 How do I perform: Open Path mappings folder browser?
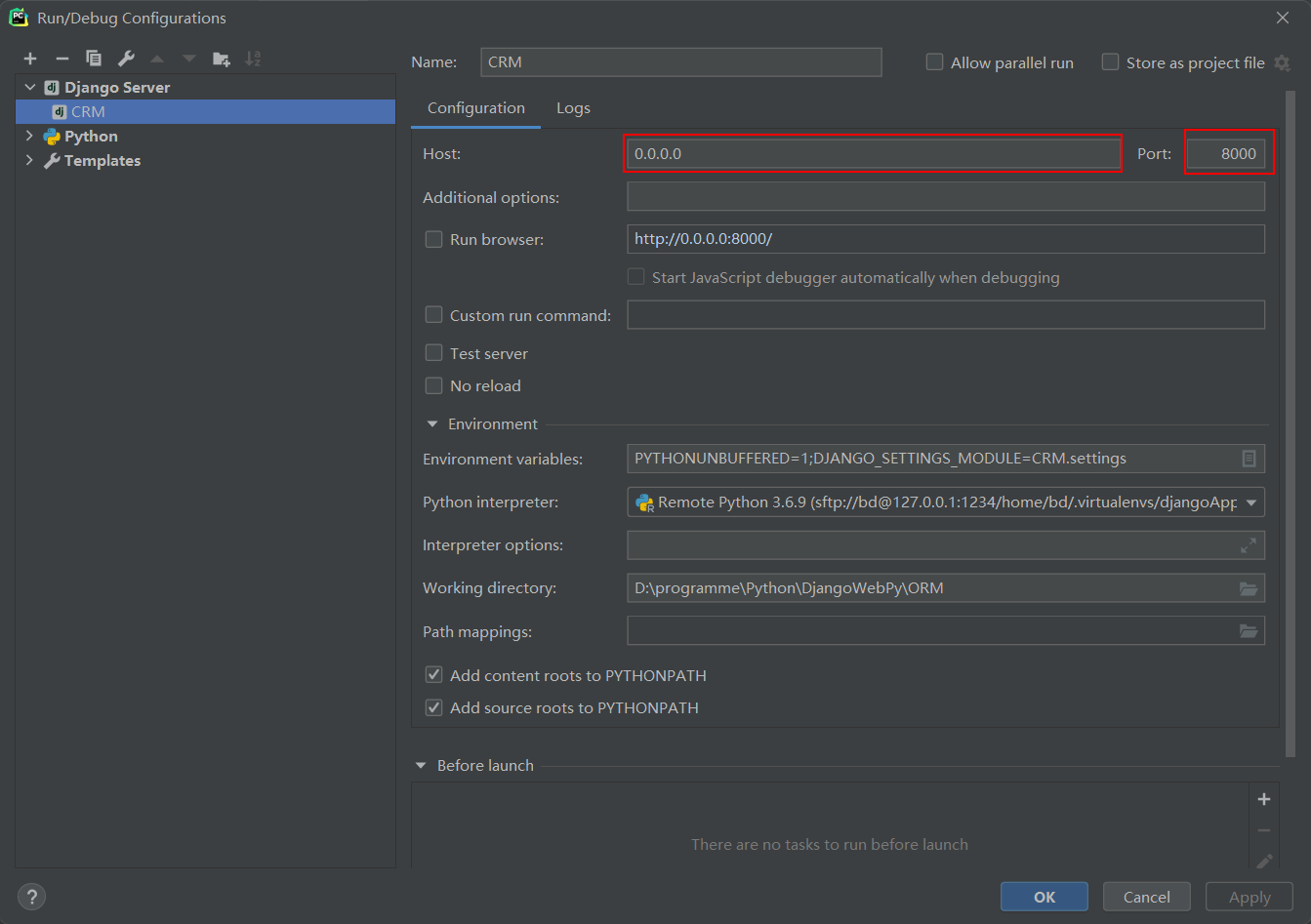pyautogui.click(x=1249, y=631)
